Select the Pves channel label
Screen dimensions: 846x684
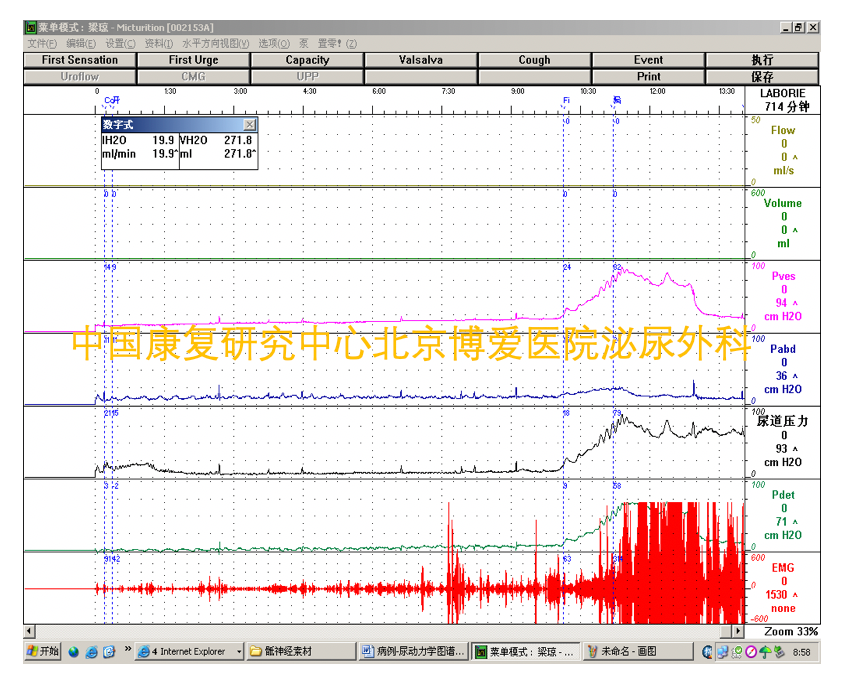pos(783,276)
